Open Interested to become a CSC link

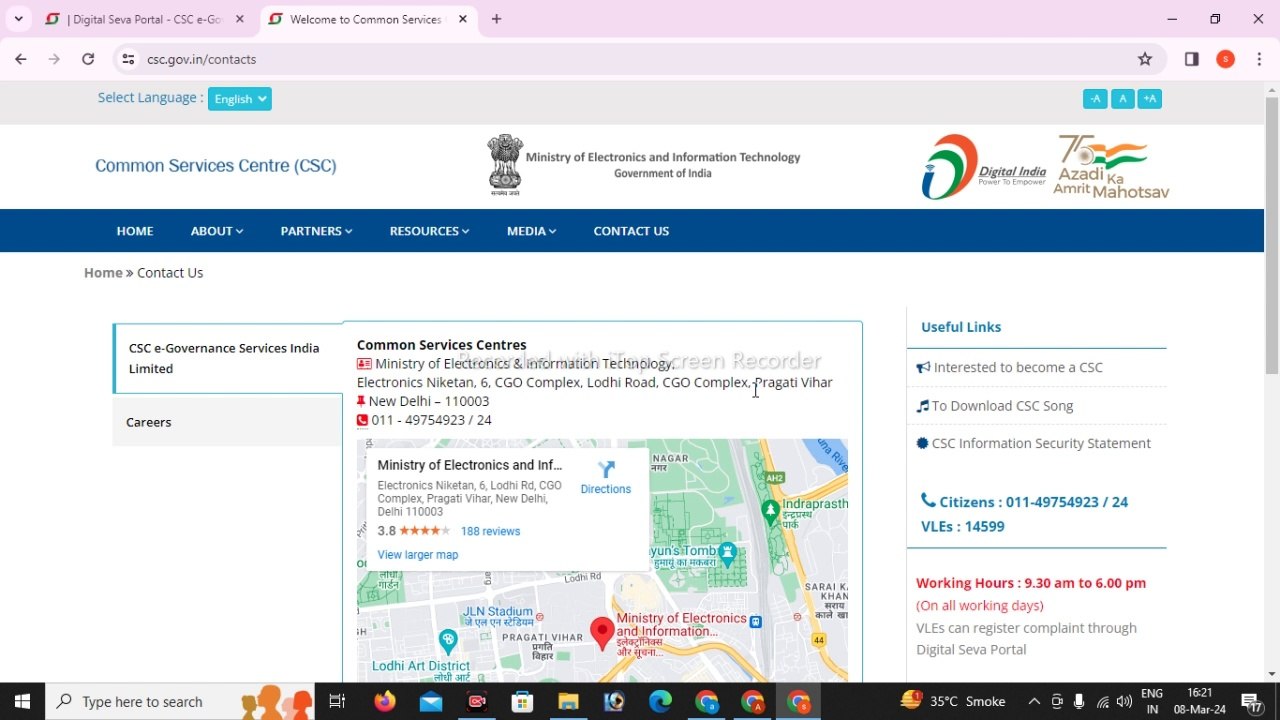pyautogui.click(x=1018, y=367)
